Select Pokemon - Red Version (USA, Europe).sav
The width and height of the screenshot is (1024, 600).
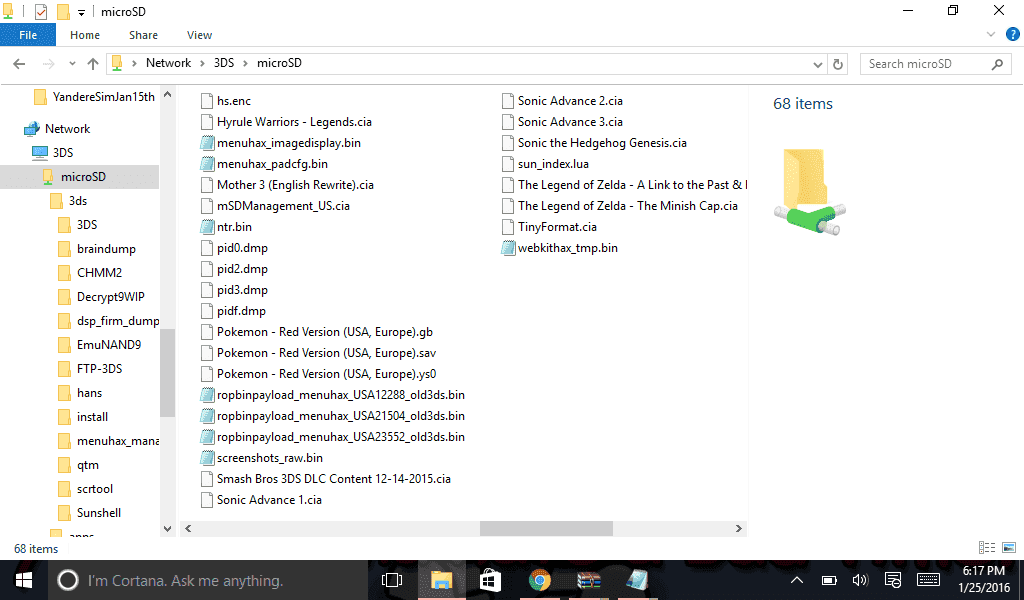pyautogui.click(x=326, y=353)
